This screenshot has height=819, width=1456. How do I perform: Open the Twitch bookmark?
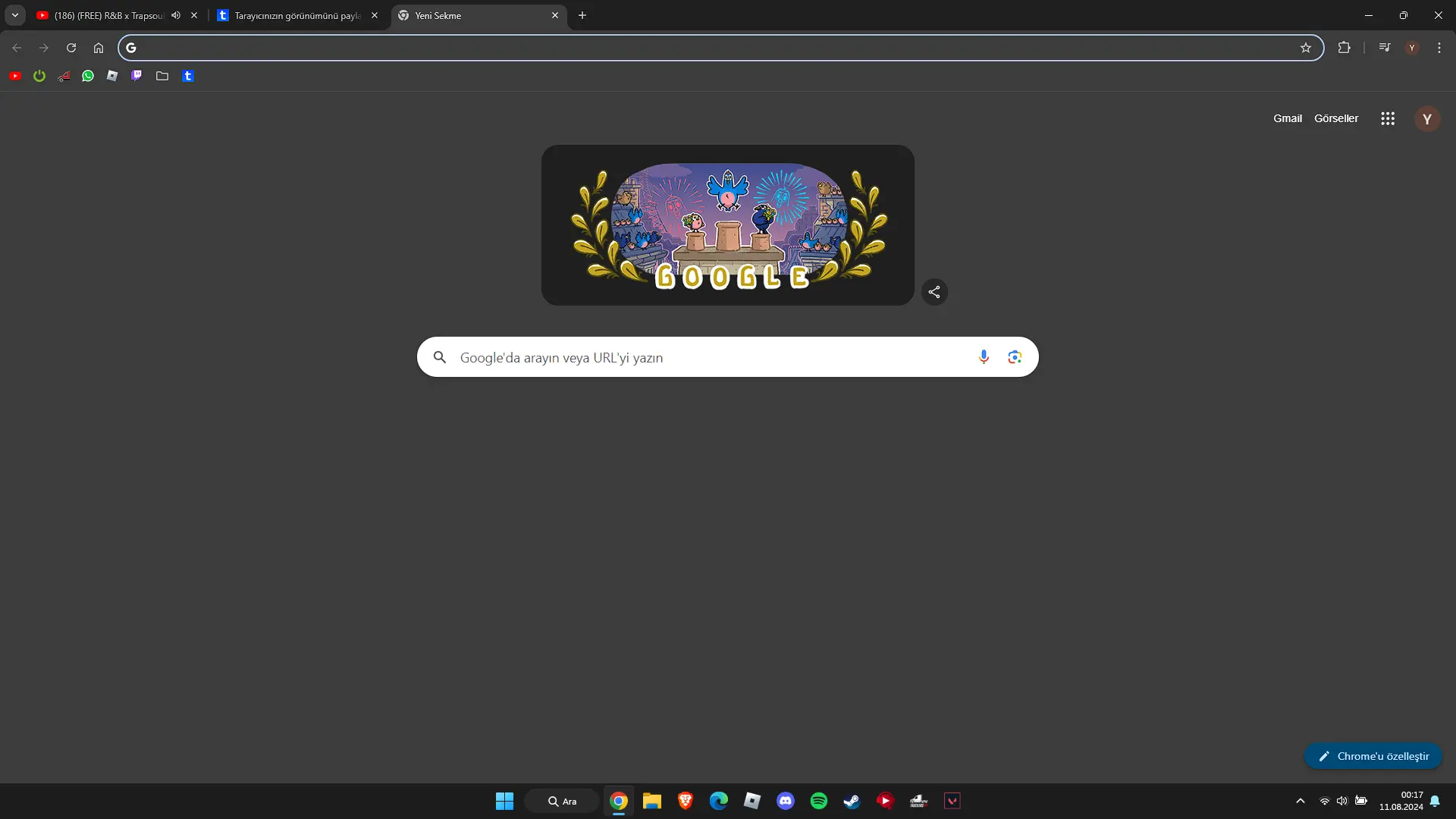click(x=136, y=76)
